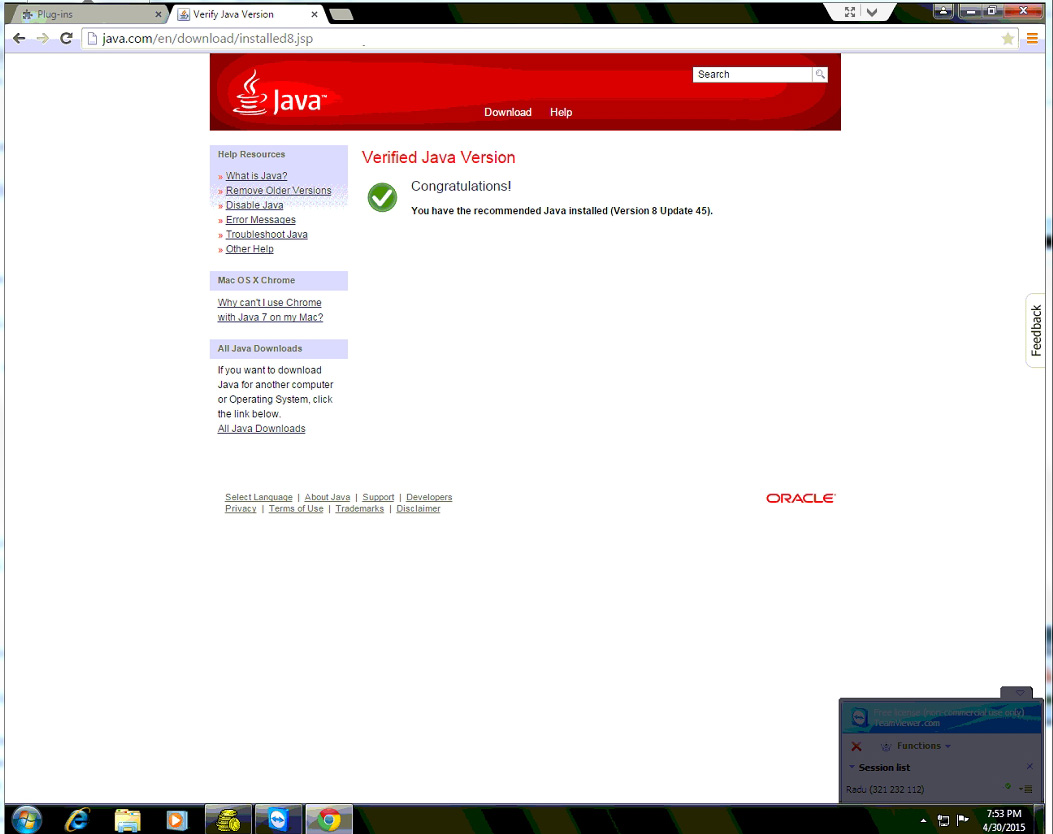Screen dimensions: 1053x834
Task: Open the Disclaimer footer link
Action: coord(418,509)
